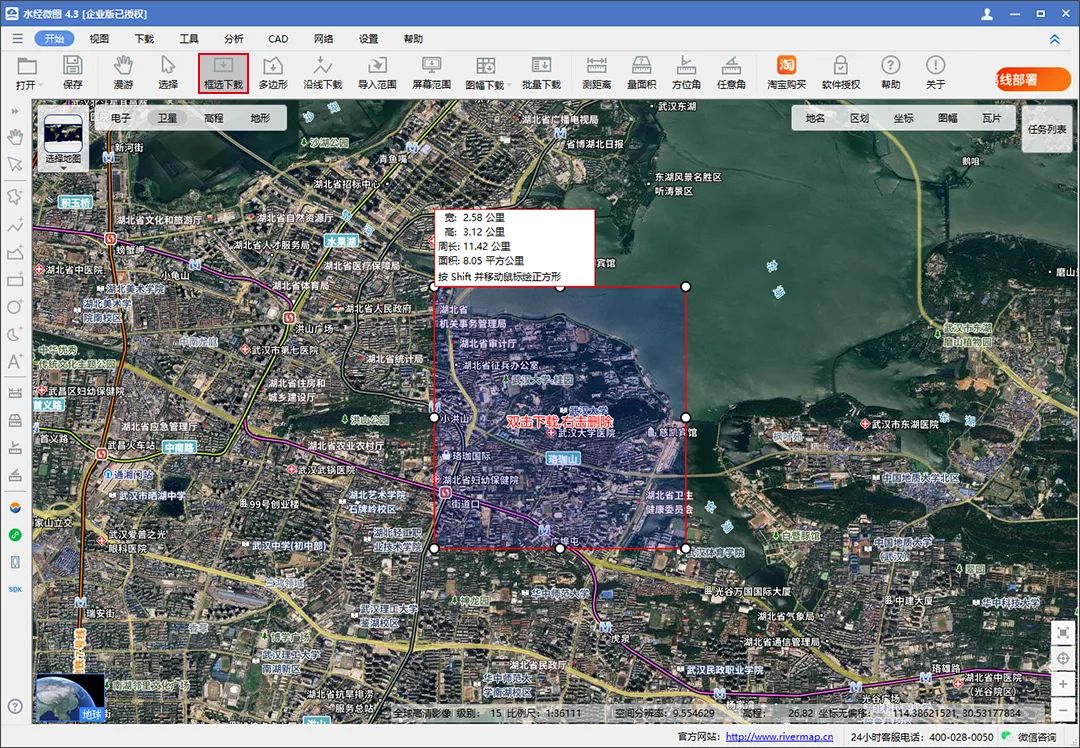
Task: Click the arrow select icon in left sidebar
Action: 15,164
